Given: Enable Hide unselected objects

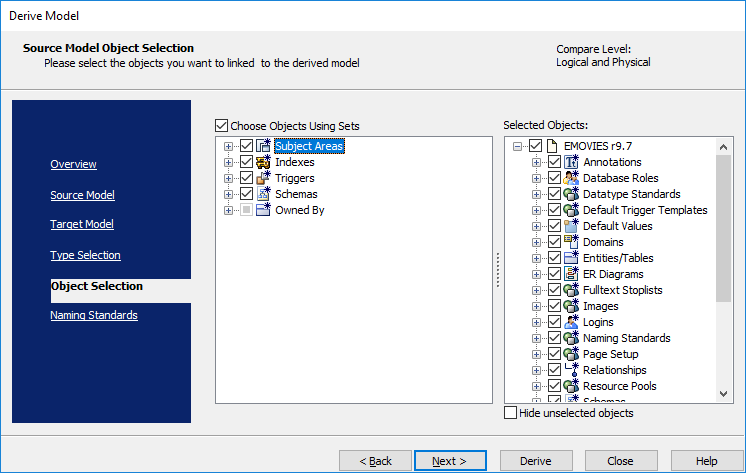Looking at the screenshot, I should tap(510, 413).
